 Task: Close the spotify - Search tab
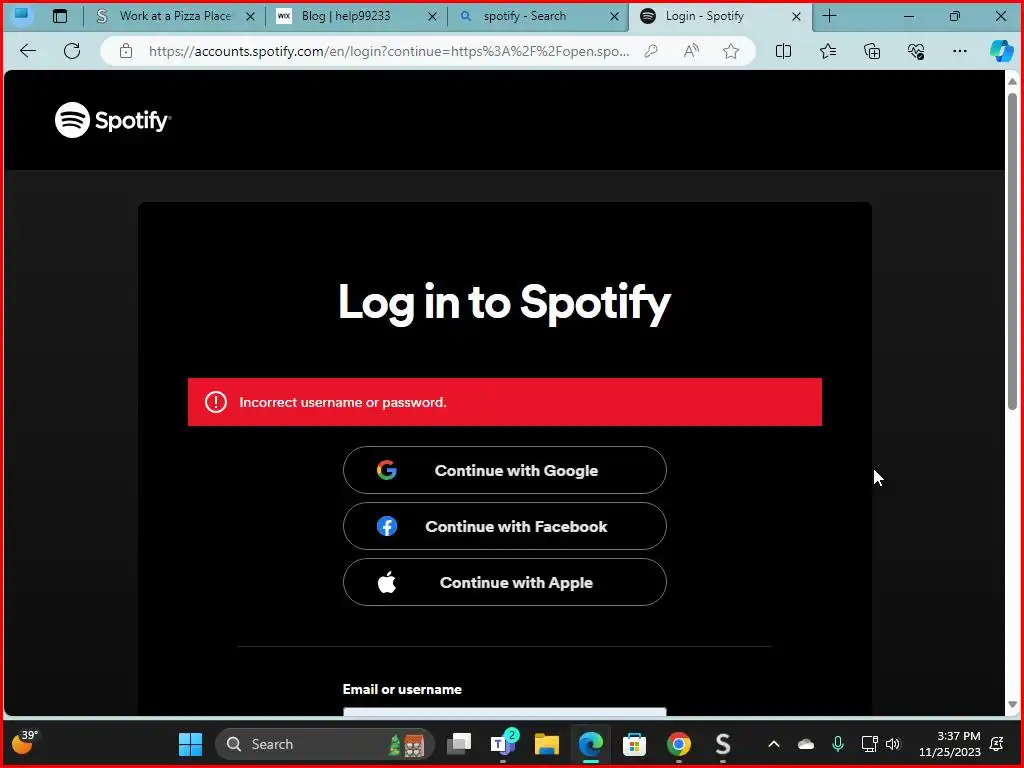[614, 17]
